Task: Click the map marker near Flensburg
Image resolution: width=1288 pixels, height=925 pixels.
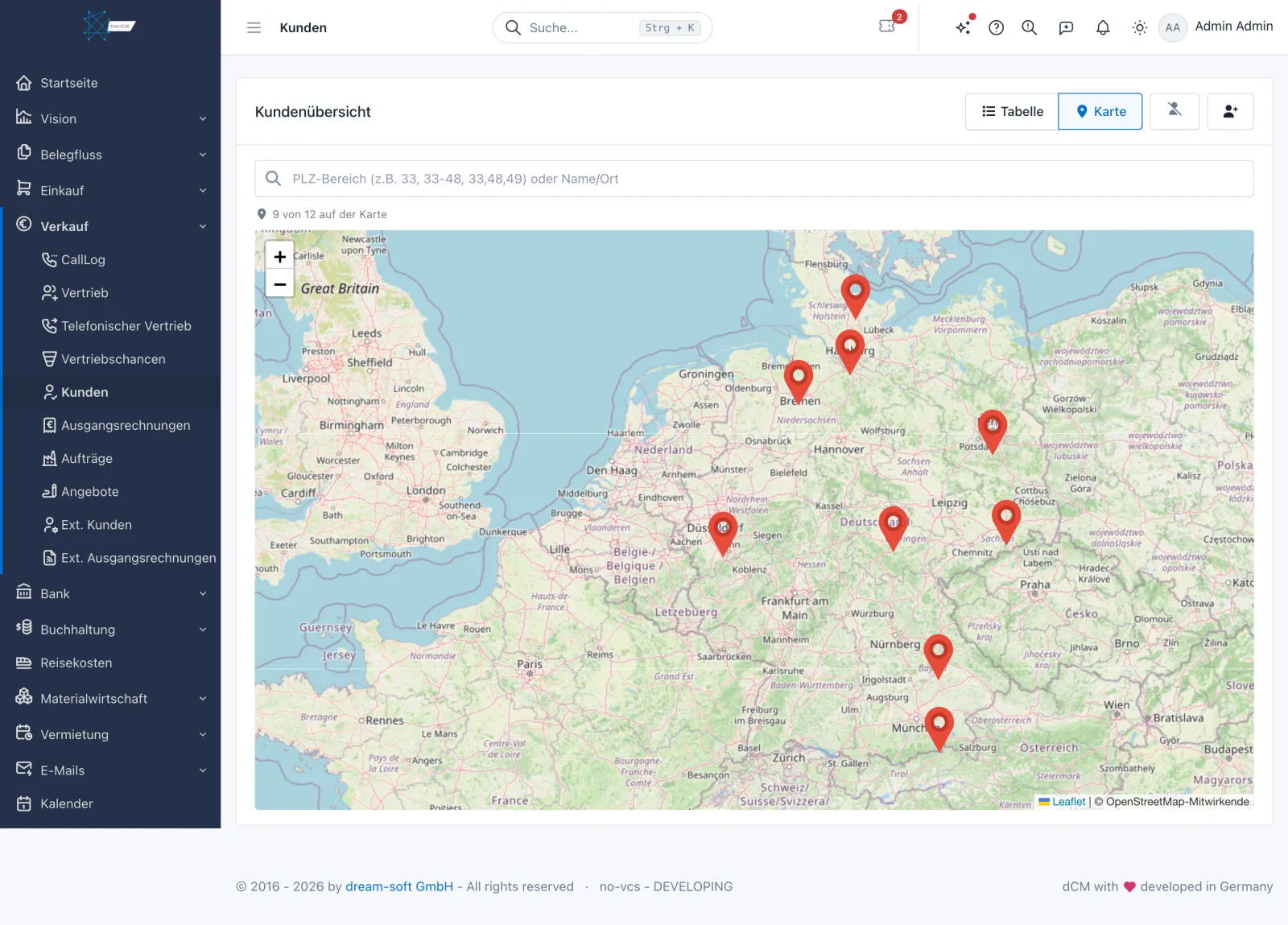Action: pyautogui.click(x=855, y=295)
